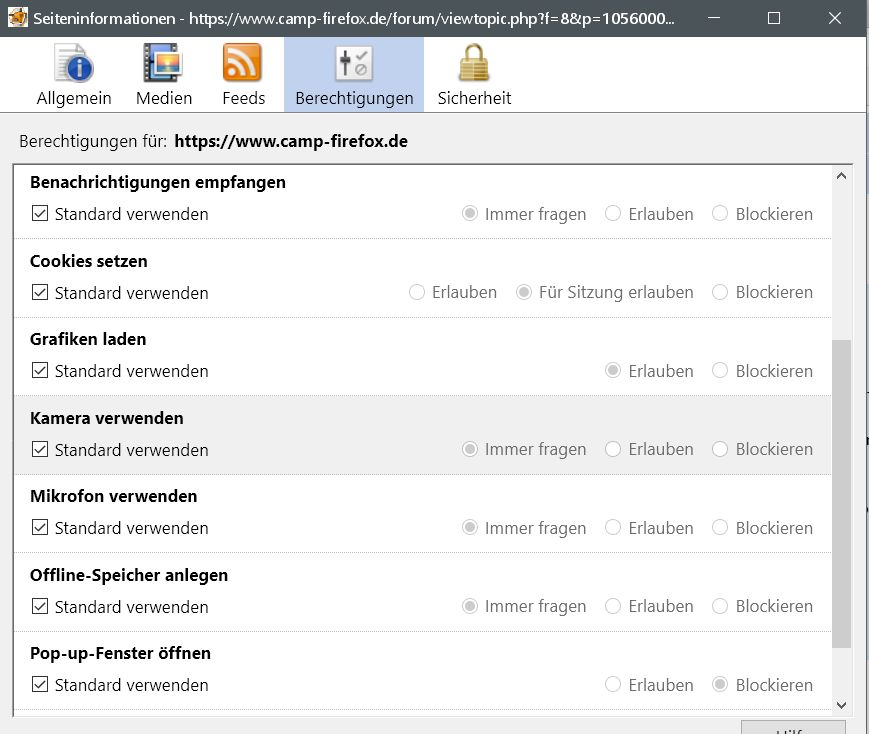
Task: Click the Kamera verwenden heading
Action: [x=106, y=418]
